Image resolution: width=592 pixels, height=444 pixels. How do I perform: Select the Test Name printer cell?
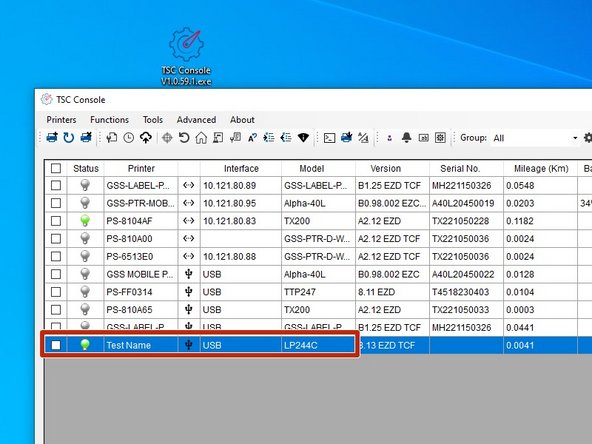pyautogui.click(x=140, y=345)
